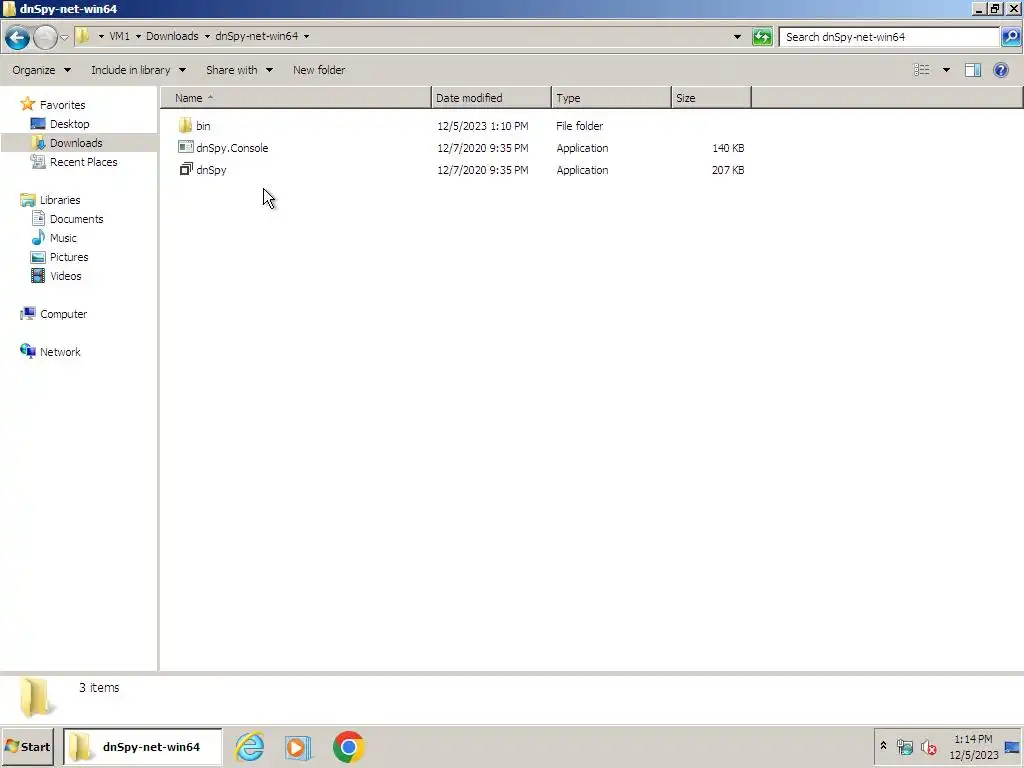Open recent pages dropdown next to Forward
1024x768 pixels.
tap(64, 37)
